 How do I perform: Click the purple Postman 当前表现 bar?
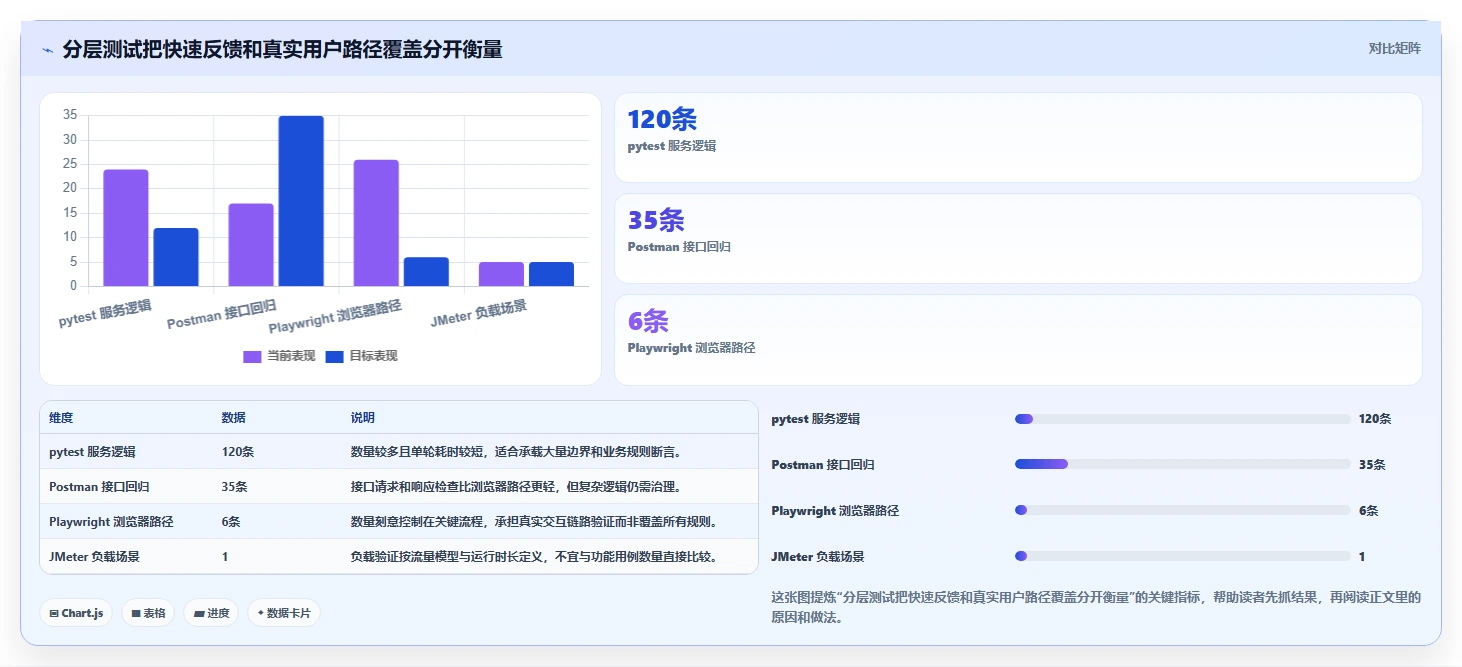[251, 245]
